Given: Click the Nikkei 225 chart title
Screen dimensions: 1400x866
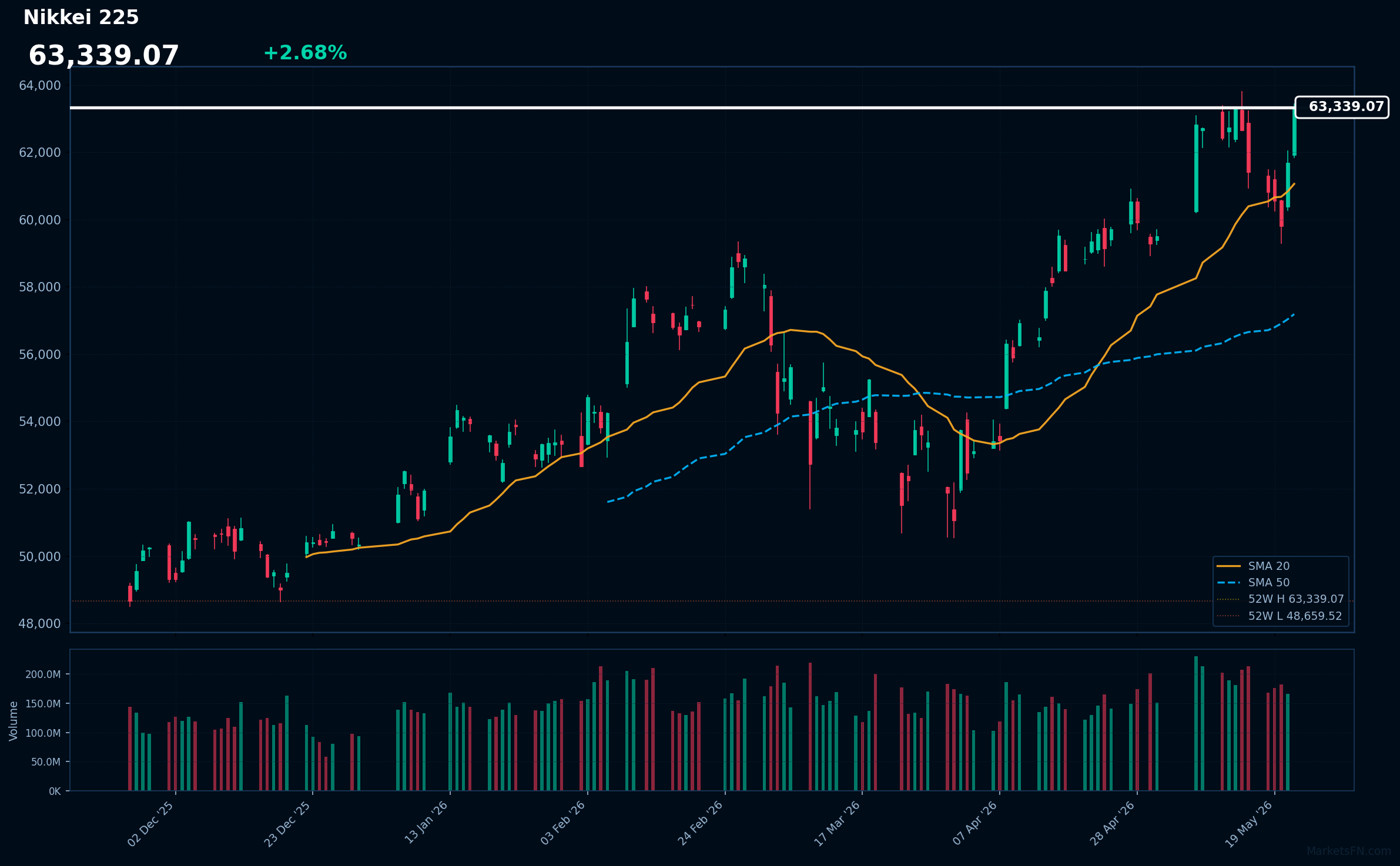Looking at the screenshot, I should coord(81,18).
